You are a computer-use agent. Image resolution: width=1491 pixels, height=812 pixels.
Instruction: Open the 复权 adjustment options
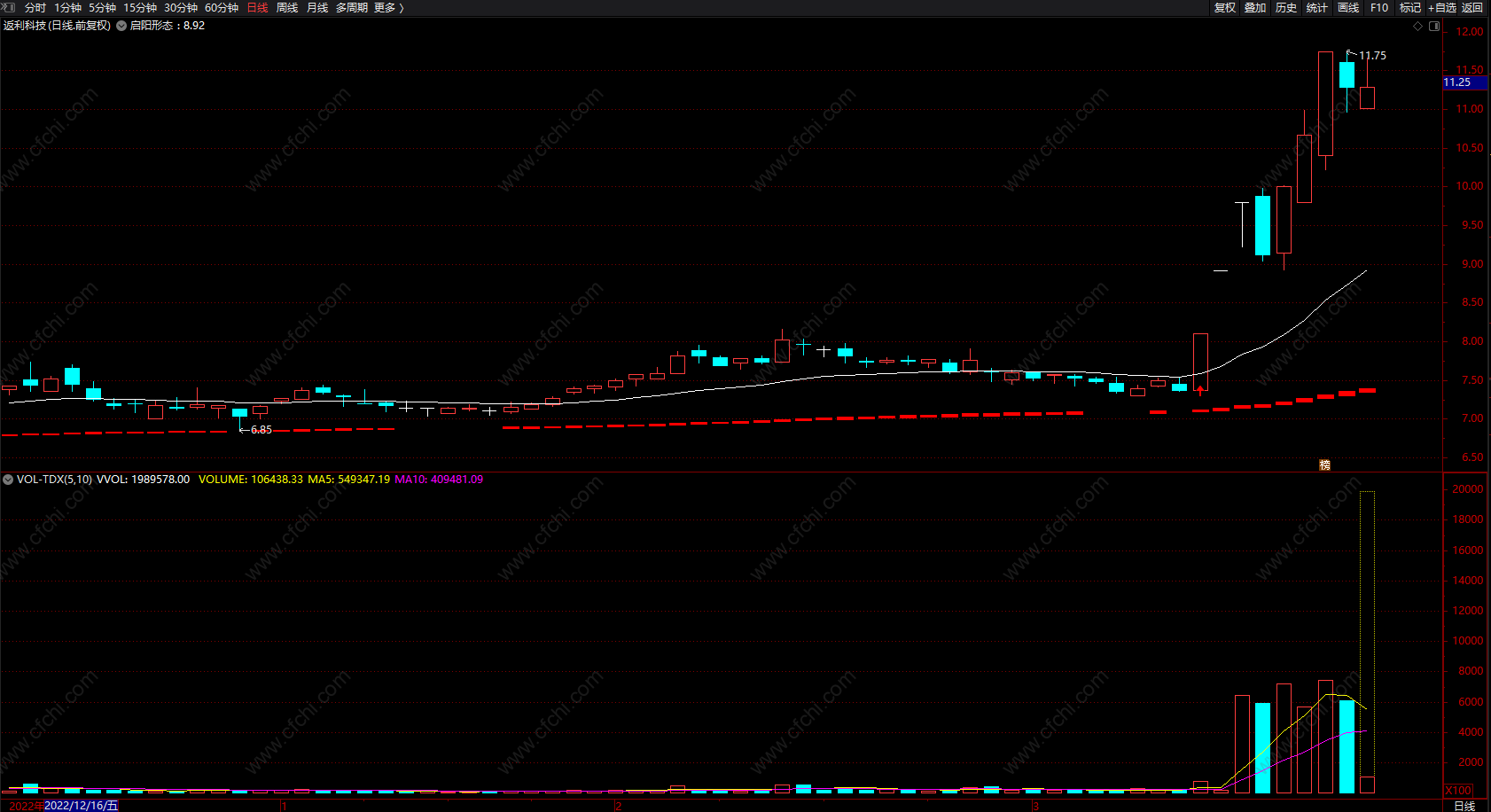click(1225, 7)
